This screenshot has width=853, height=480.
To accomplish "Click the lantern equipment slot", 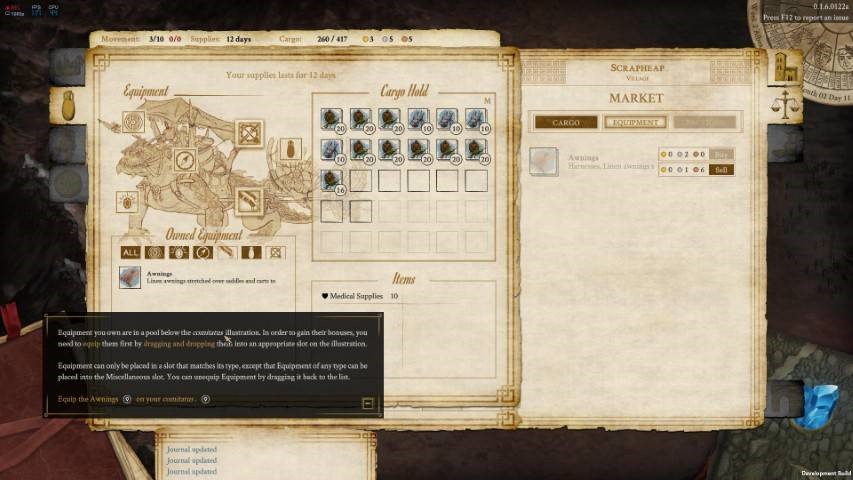I will point(127,203).
